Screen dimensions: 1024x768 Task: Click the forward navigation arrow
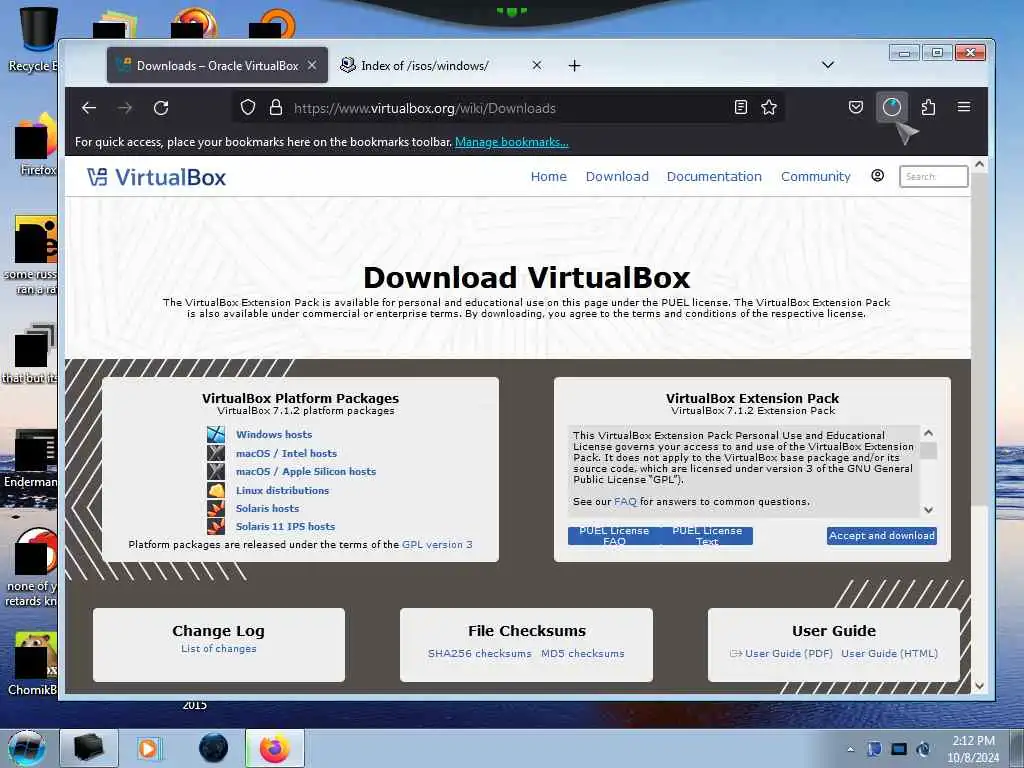125,108
